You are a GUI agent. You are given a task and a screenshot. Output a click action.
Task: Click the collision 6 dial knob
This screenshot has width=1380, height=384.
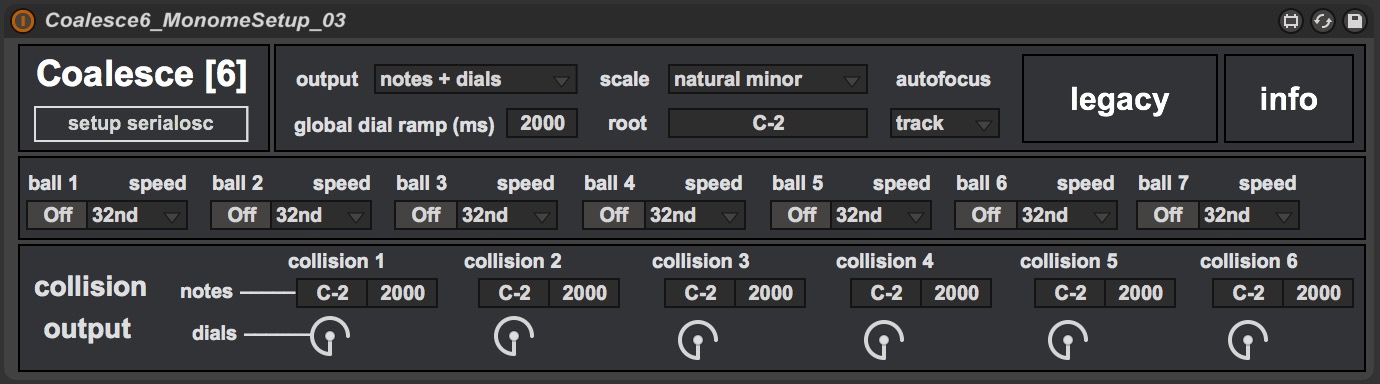(x=1248, y=341)
